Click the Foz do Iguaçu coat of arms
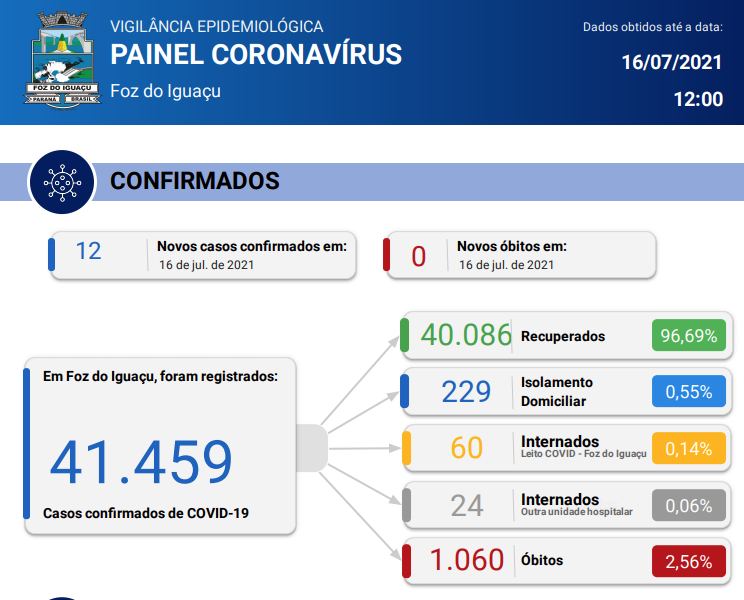Image resolution: width=744 pixels, height=600 pixels. tap(62, 60)
